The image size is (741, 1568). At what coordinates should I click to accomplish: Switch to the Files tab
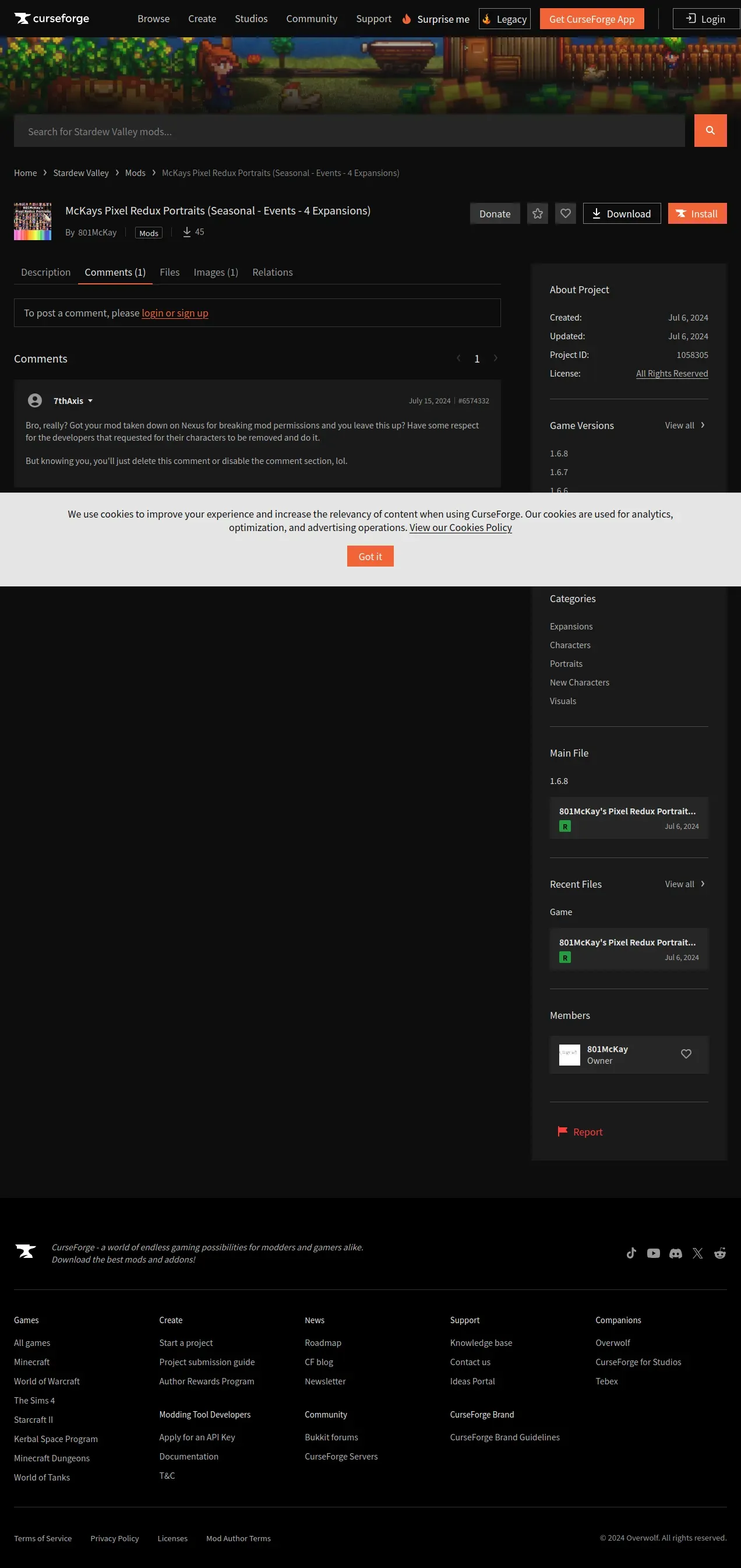[169, 272]
